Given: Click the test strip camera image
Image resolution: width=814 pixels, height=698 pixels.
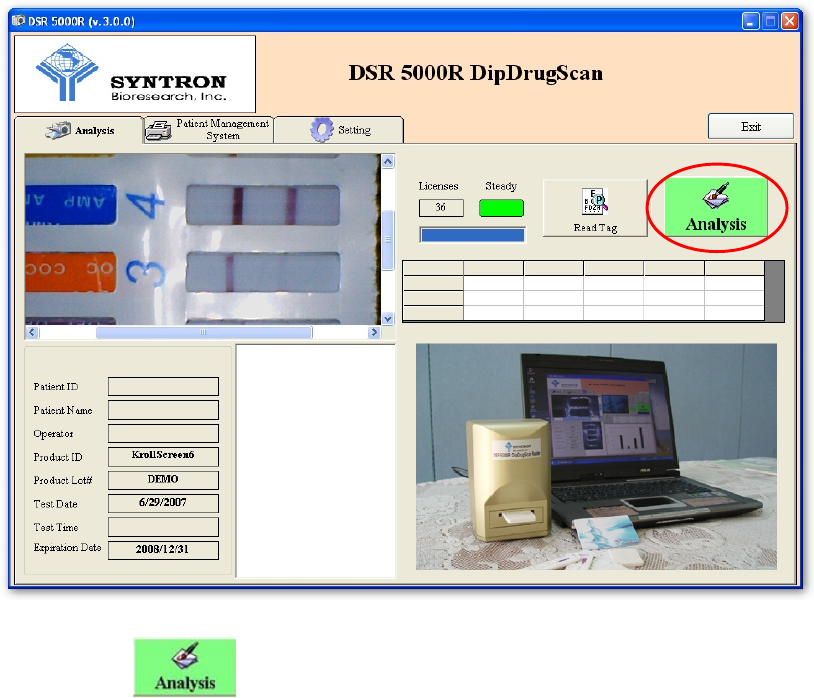Looking at the screenshot, I should click(202, 239).
